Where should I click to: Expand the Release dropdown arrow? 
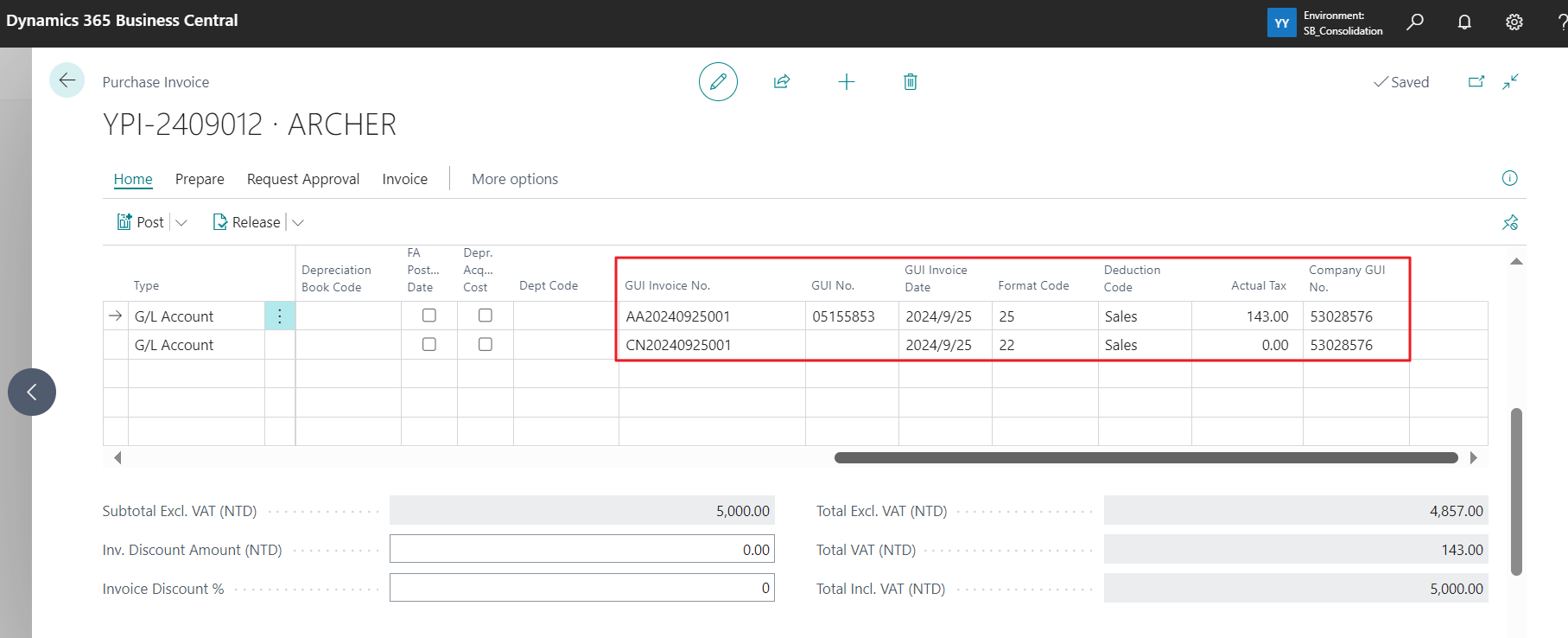298,222
